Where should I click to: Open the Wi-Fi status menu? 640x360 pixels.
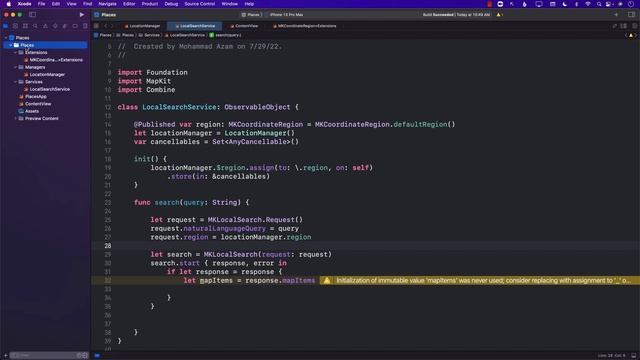(588, 4)
